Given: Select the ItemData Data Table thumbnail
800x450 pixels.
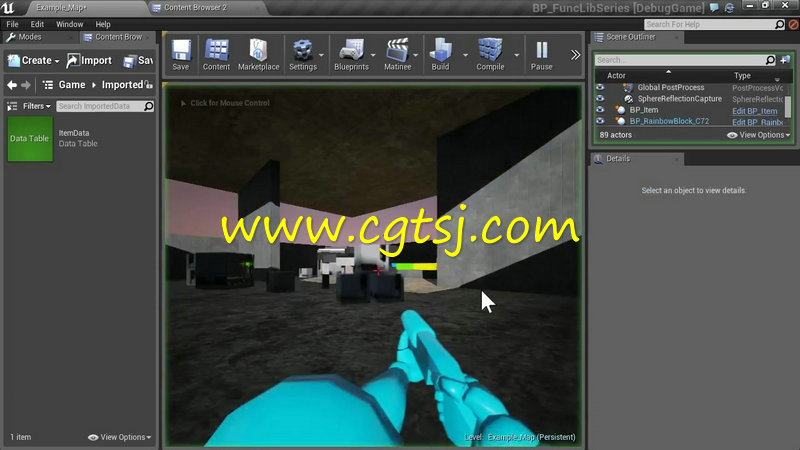Looking at the screenshot, I should (x=30, y=139).
